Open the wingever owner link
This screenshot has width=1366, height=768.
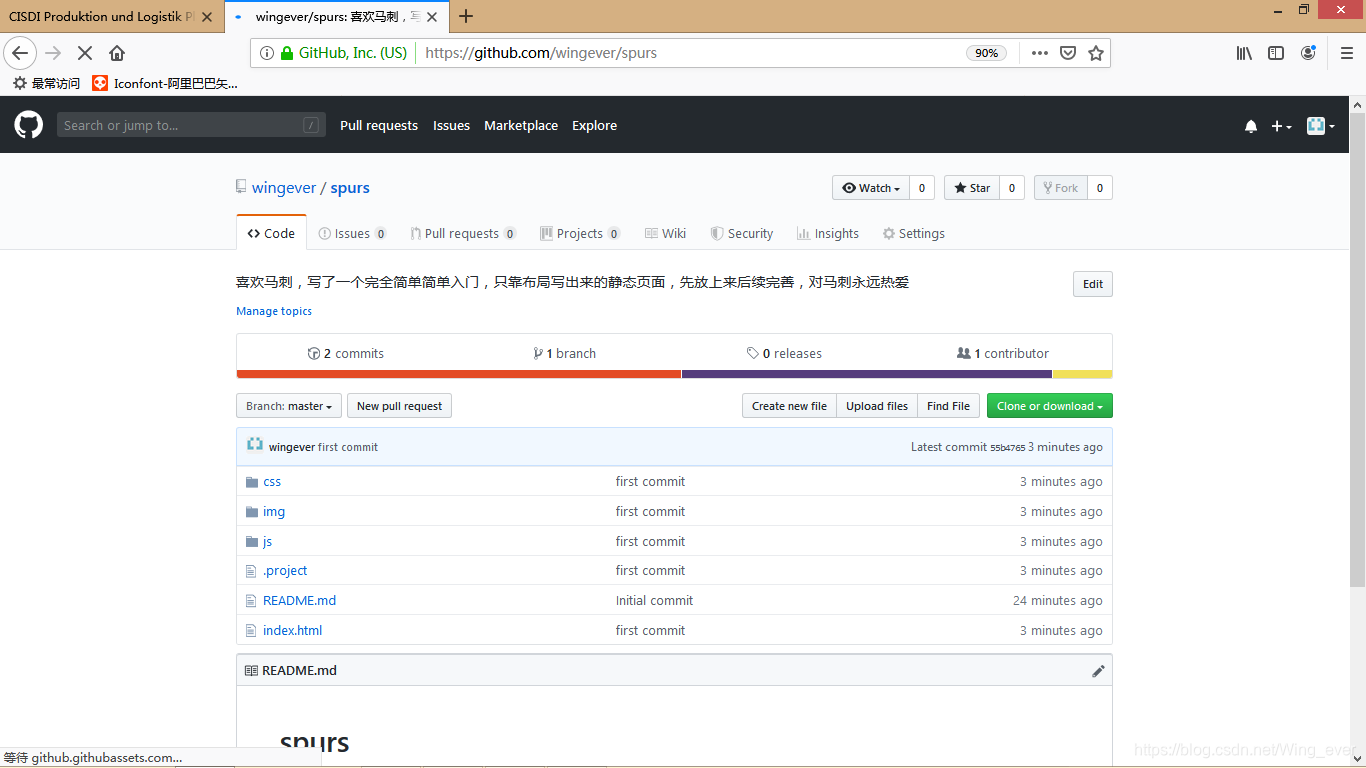point(284,188)
